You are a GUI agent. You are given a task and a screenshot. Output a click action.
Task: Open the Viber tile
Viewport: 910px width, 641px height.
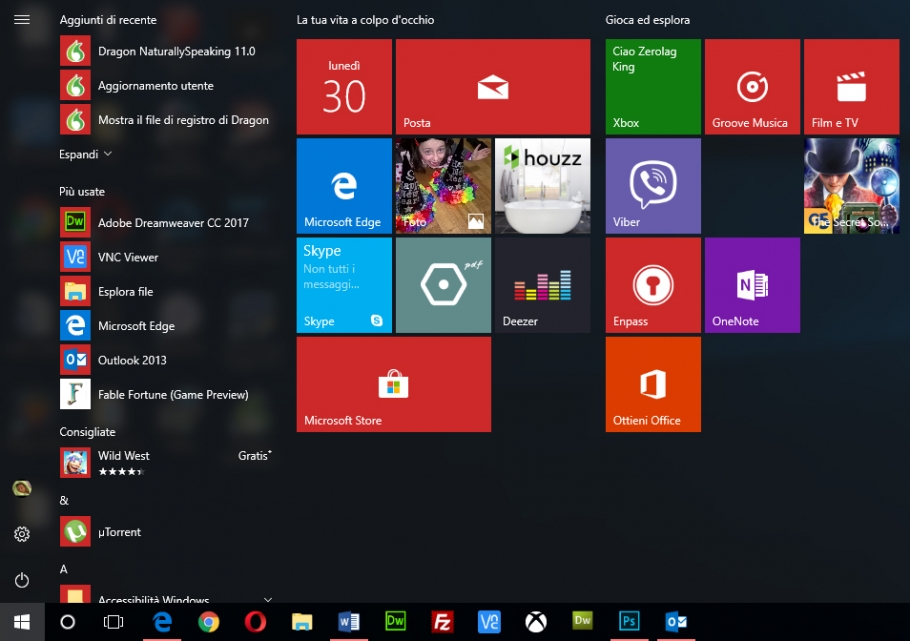click(653, 186)
